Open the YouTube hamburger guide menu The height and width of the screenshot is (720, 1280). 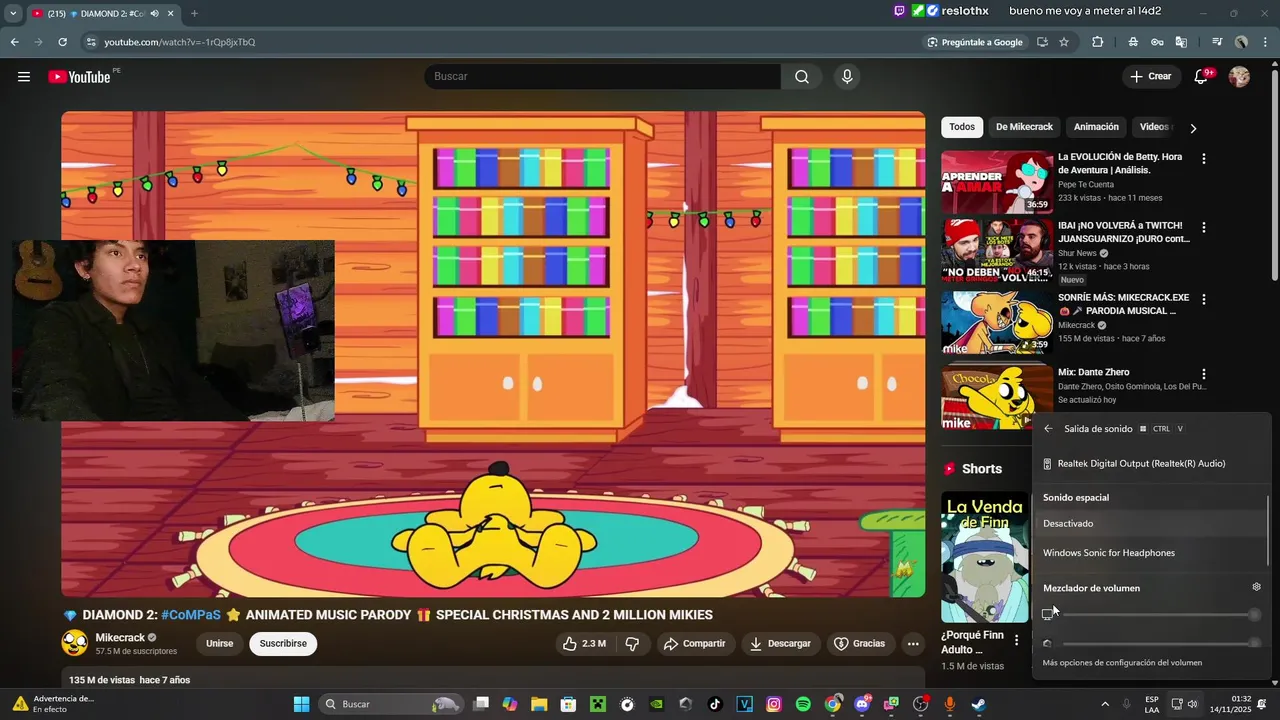tap(24, 77)
